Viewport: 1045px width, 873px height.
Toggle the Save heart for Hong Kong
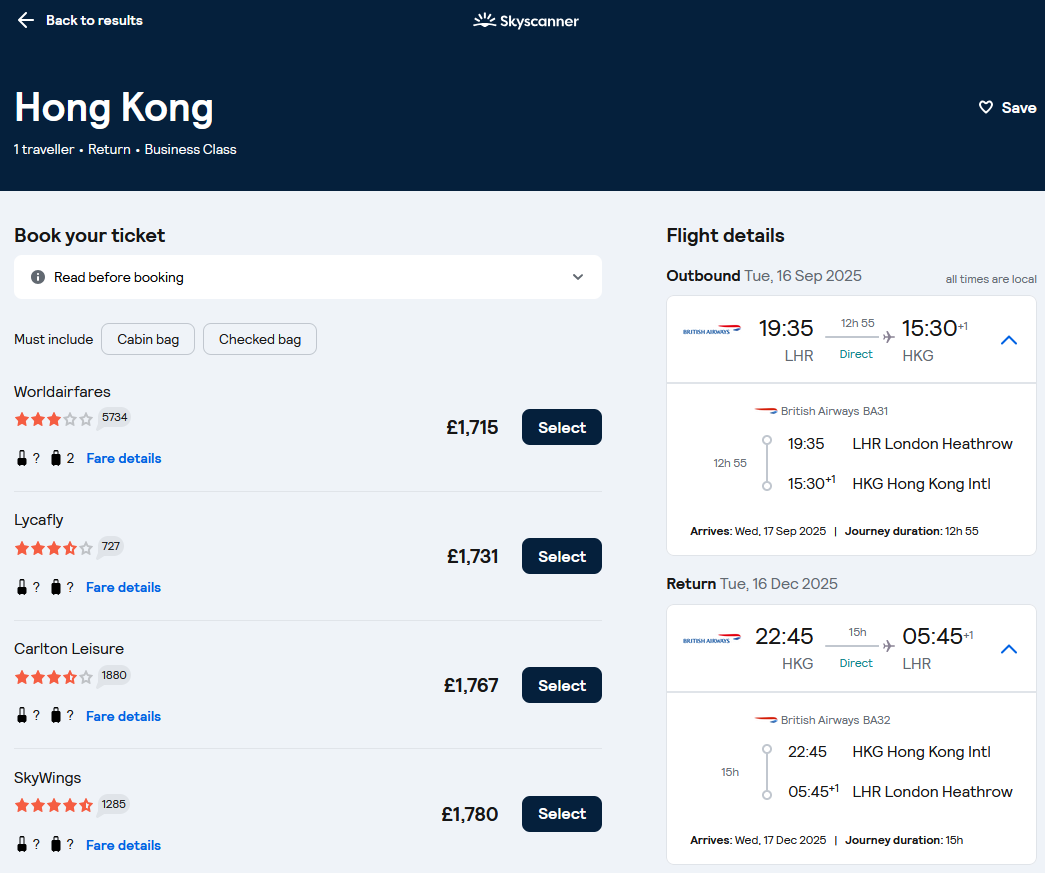[986, 107]
